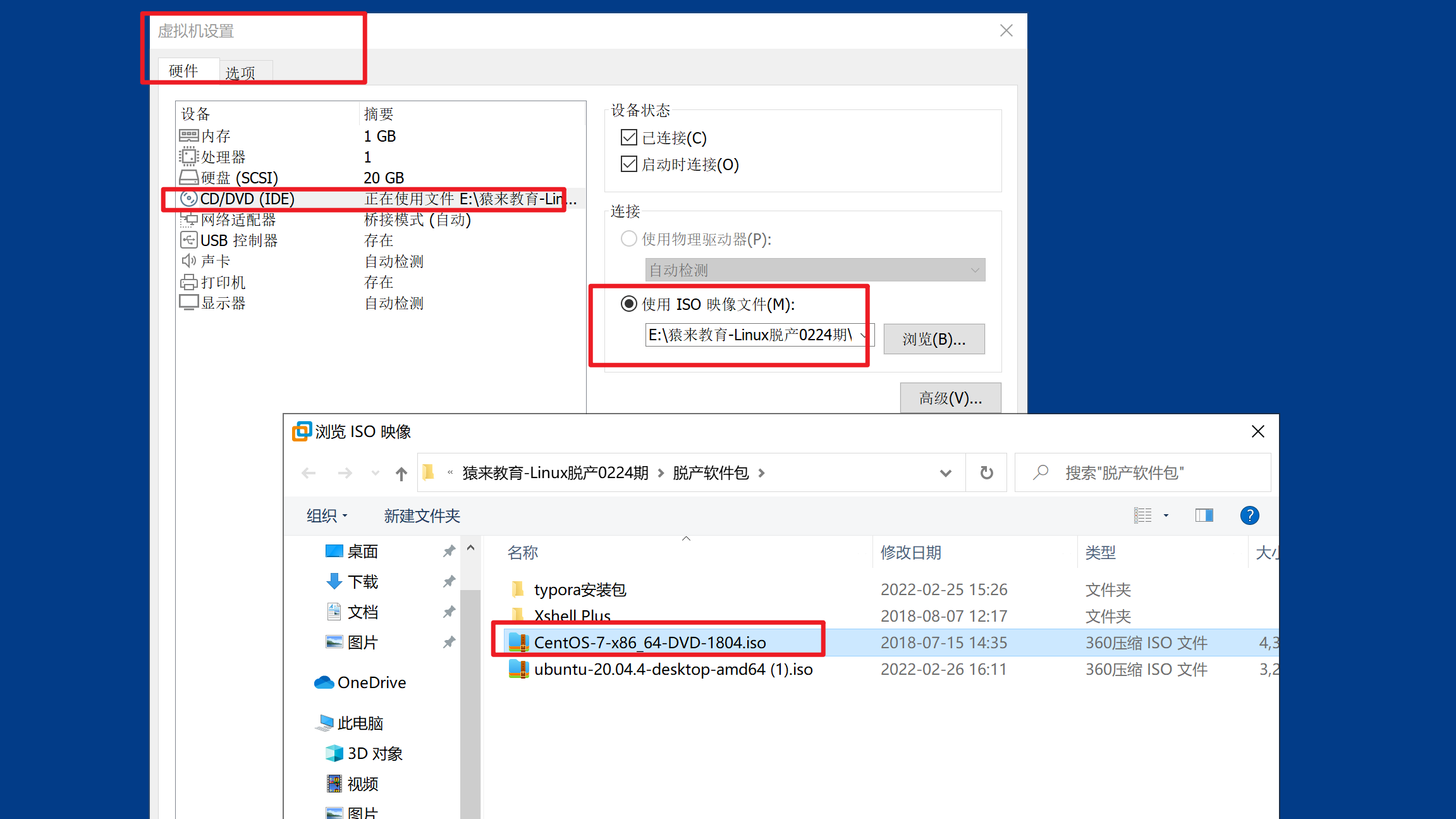The width and height of the screenshot is (1456, 819).
Task: Sort by 修改日期 column header
Action: coord(911,552)
